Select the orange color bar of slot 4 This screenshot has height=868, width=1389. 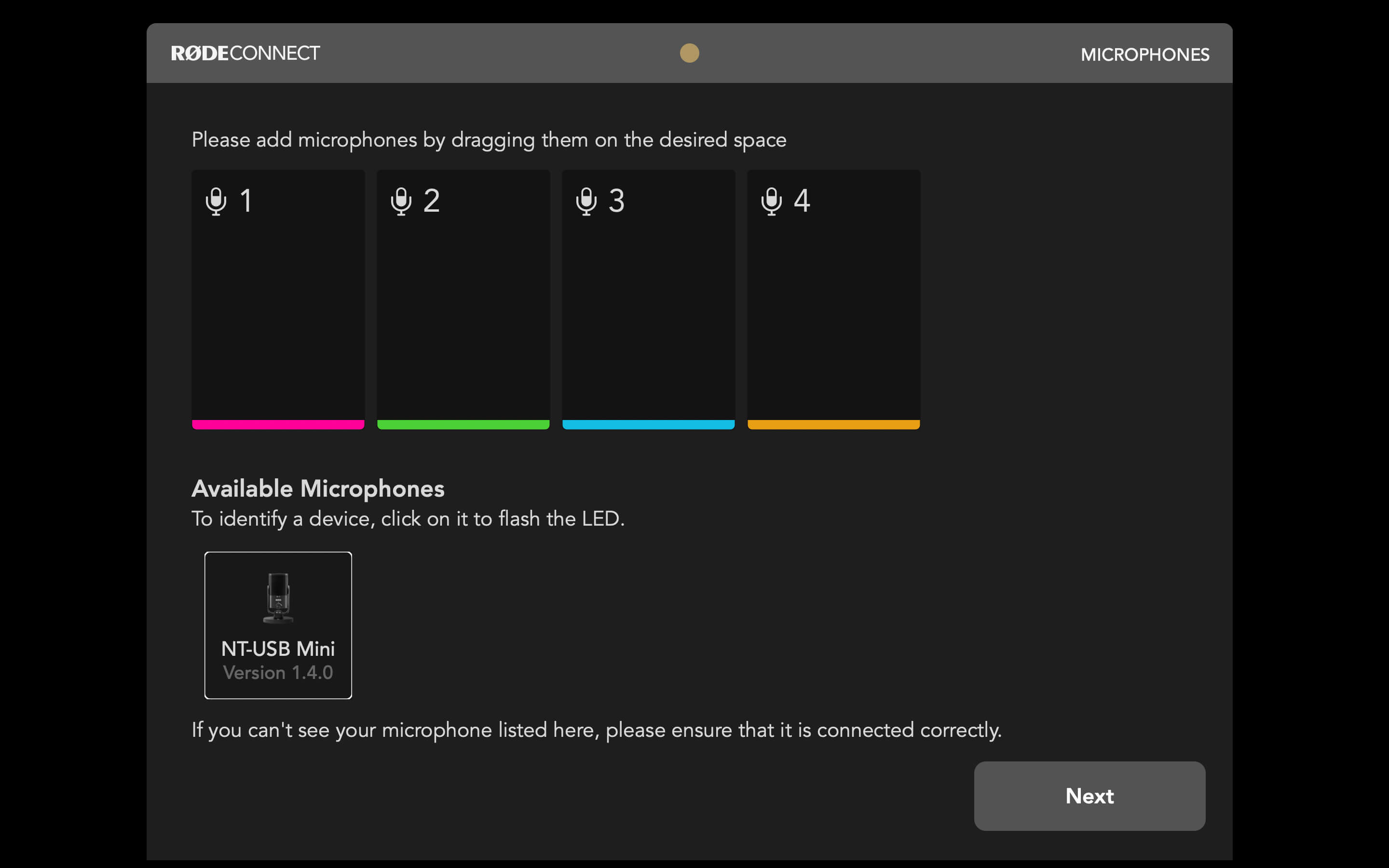tap(833, 425)
